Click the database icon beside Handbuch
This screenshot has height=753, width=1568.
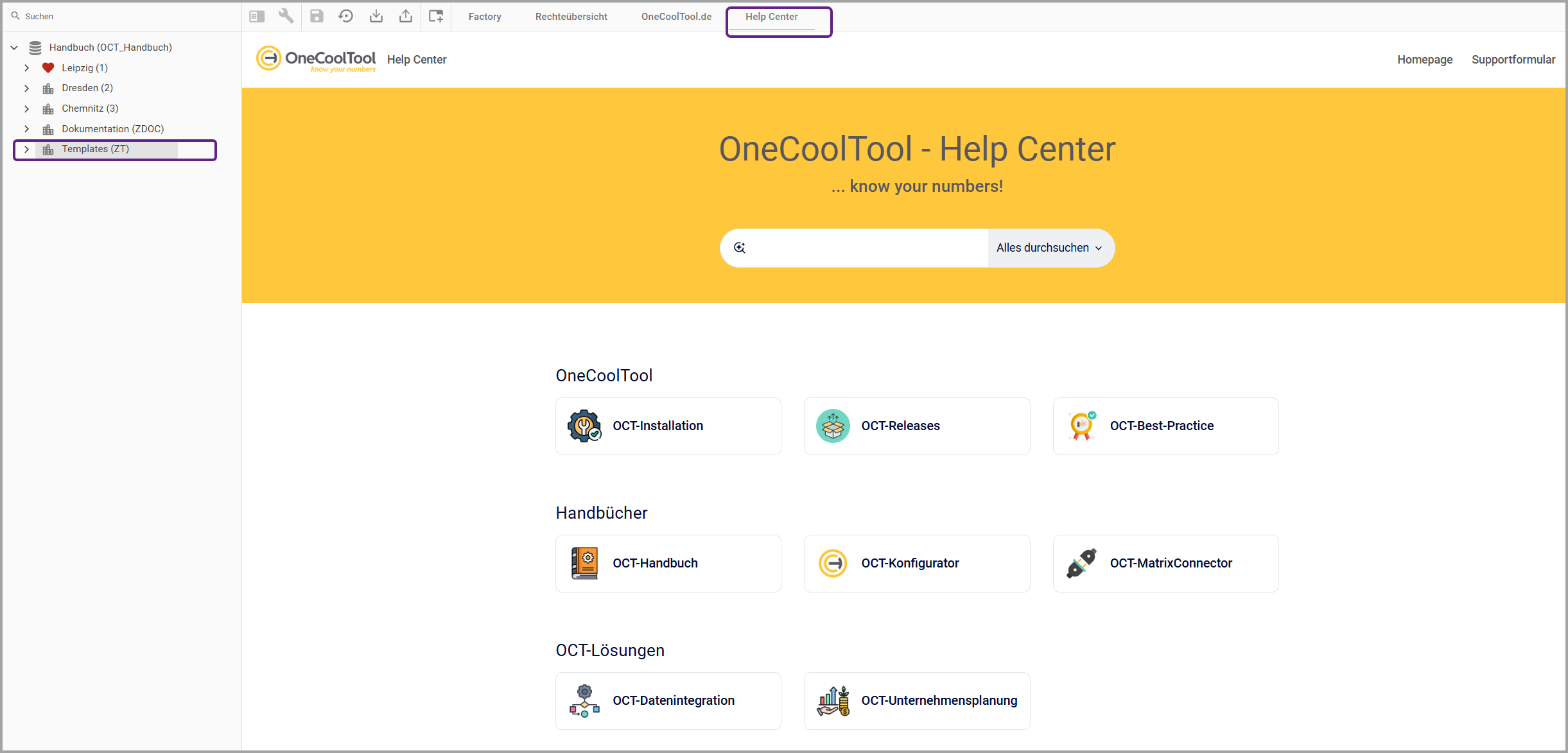tap(35, 48)
